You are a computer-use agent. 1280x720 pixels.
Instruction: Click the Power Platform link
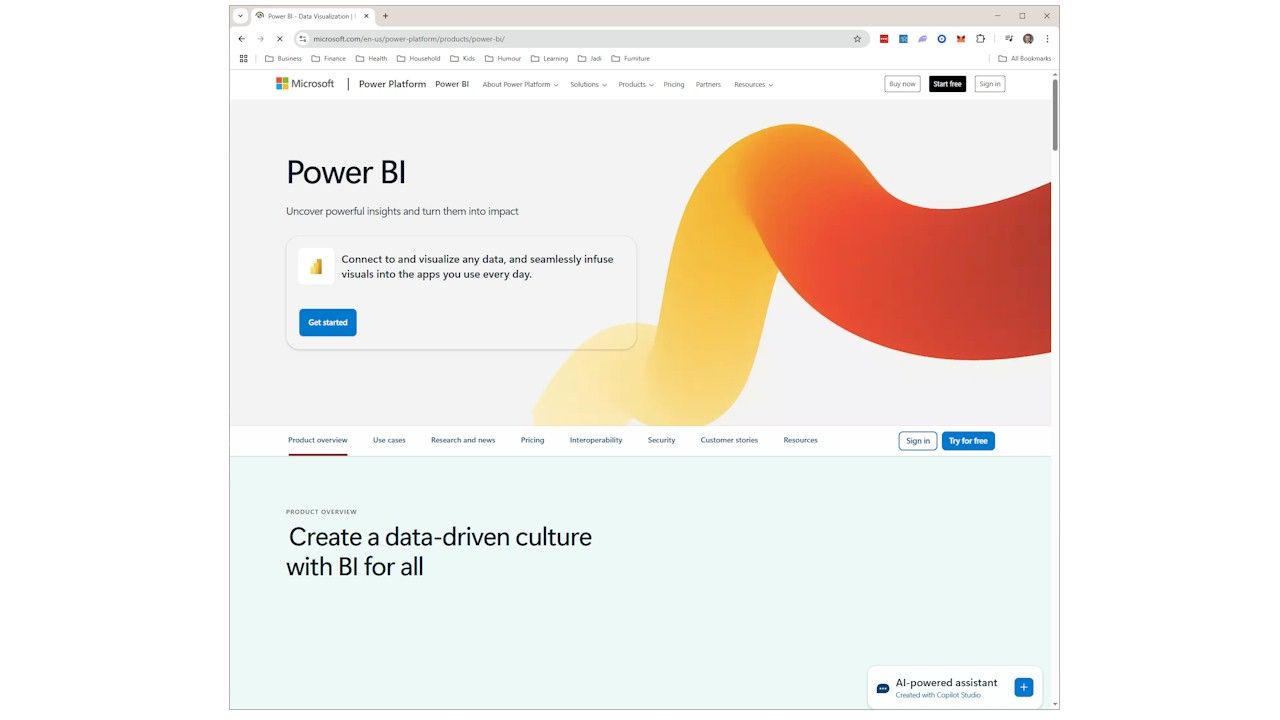392,84
